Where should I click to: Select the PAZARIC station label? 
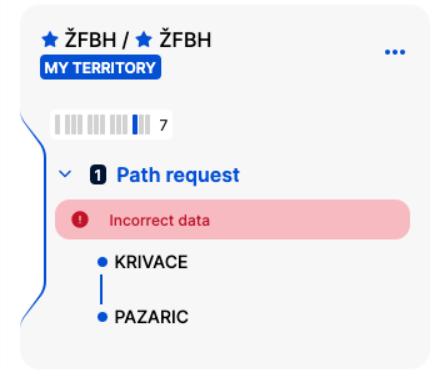tap(151, 317)
